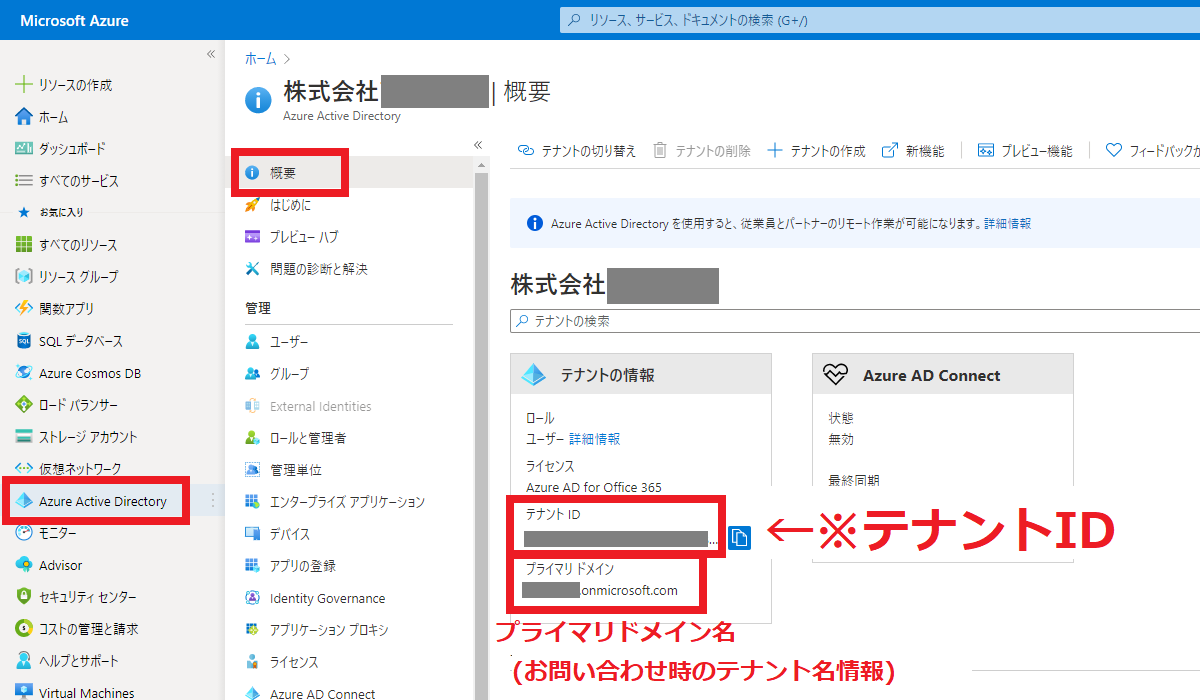Open options dots beside Azure Active Directory
Image resolution: width=1200 pixels, height=700 pixels.
tap(212, 501)
